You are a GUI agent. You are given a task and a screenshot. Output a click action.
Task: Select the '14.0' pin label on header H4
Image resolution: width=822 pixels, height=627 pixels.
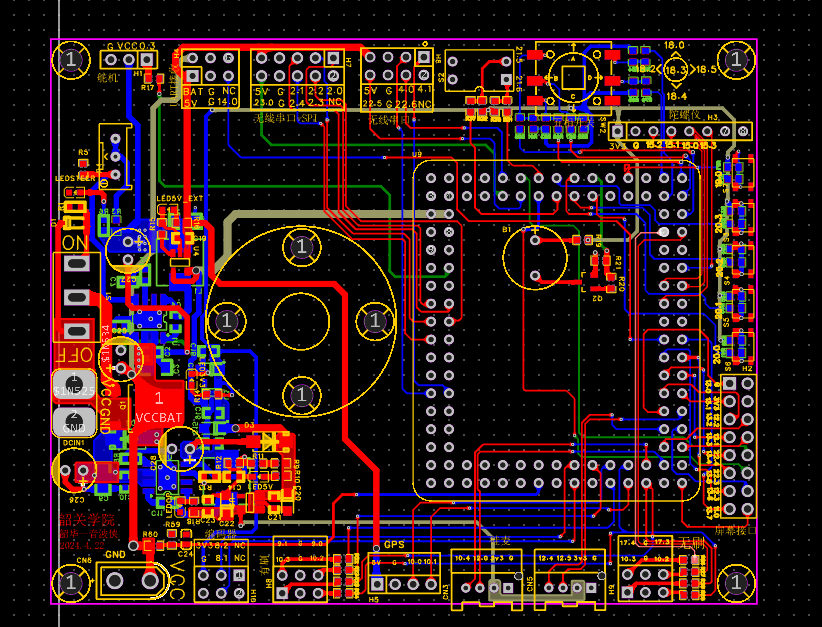(x=227, y=102)
